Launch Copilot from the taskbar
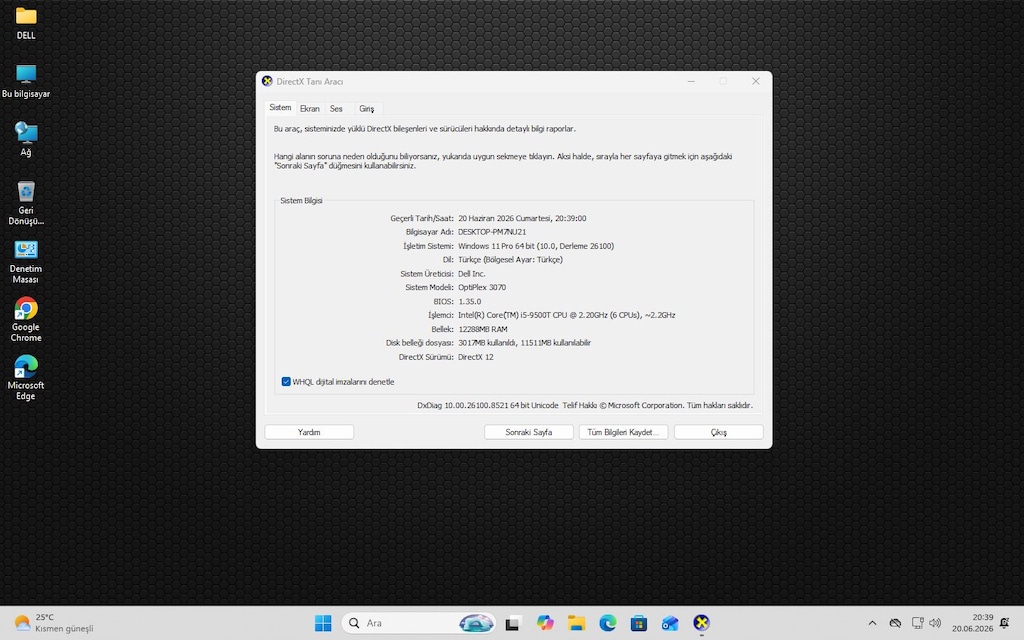The height and width of the screenshot is (640, 1024). (545, 623)
